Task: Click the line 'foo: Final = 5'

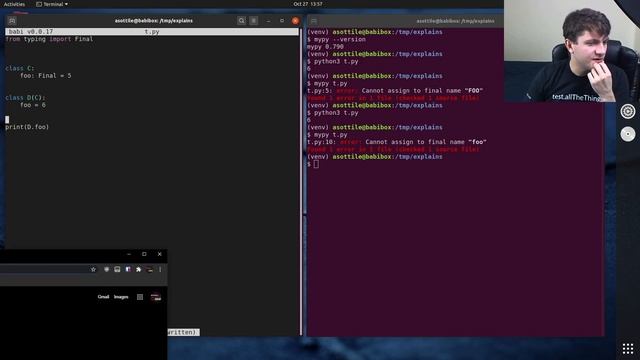Action: tap(46, 76)
